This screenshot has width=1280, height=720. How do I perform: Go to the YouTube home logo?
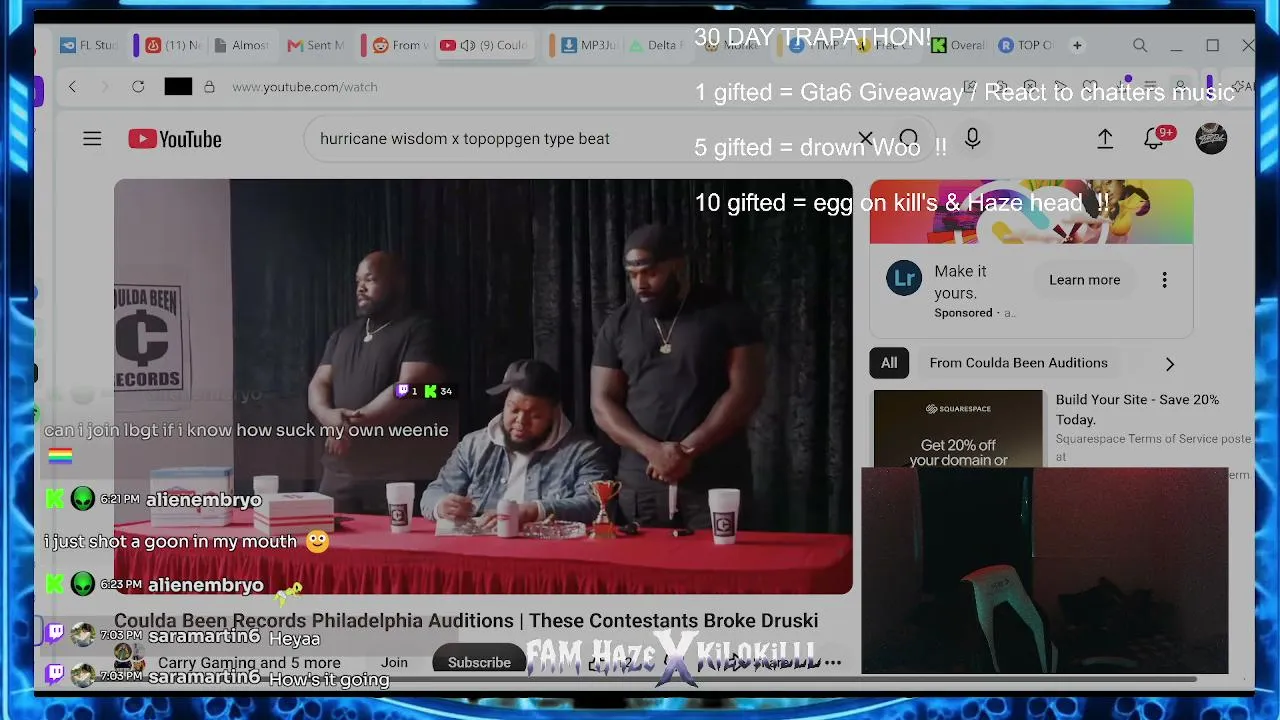click(x=175, y=139)
